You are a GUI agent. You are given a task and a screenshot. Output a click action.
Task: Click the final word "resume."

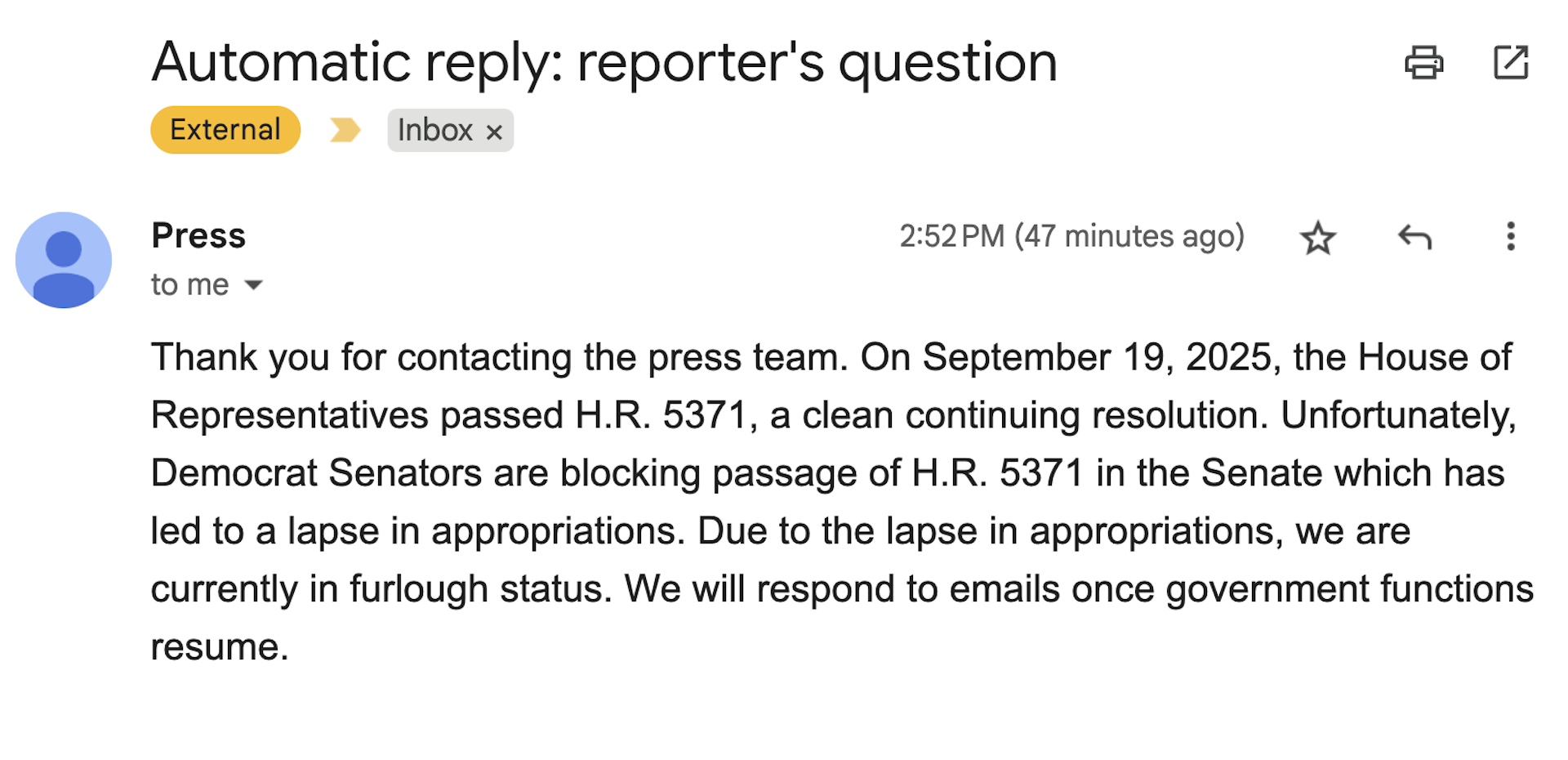pyautogui.click(x=220, y=647)
